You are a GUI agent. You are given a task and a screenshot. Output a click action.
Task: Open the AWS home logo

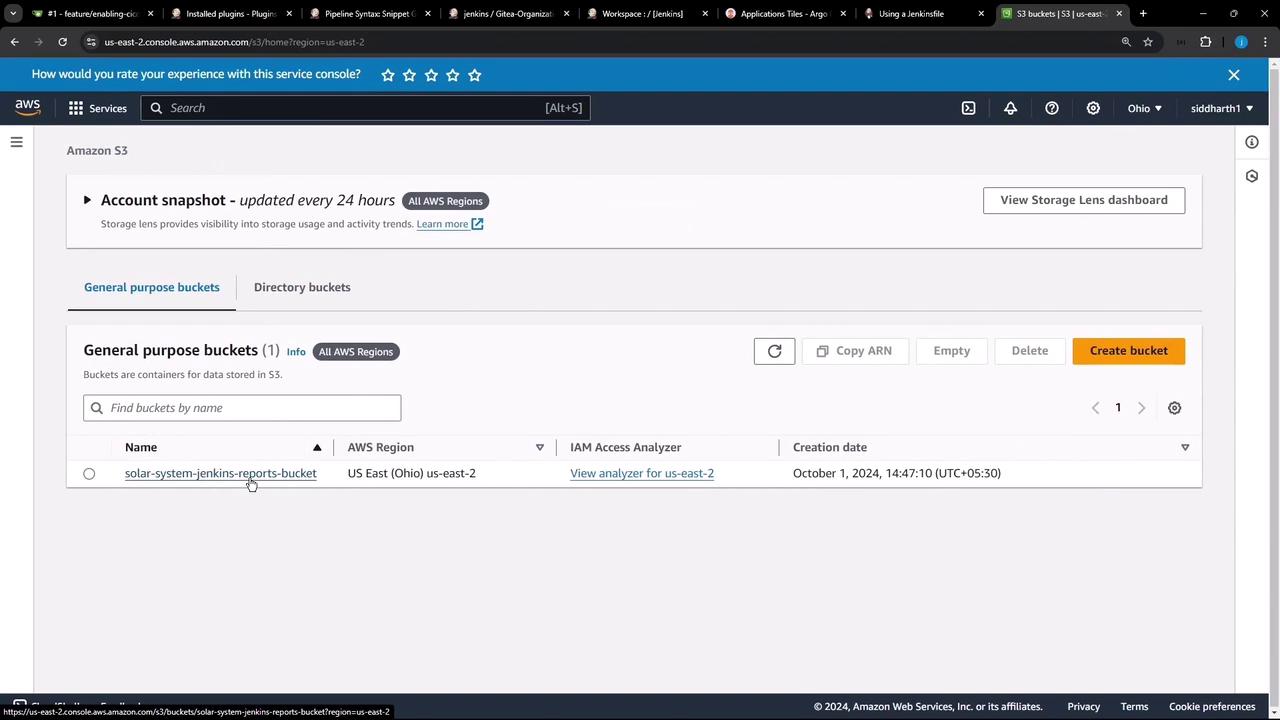[x=28, y=108]
